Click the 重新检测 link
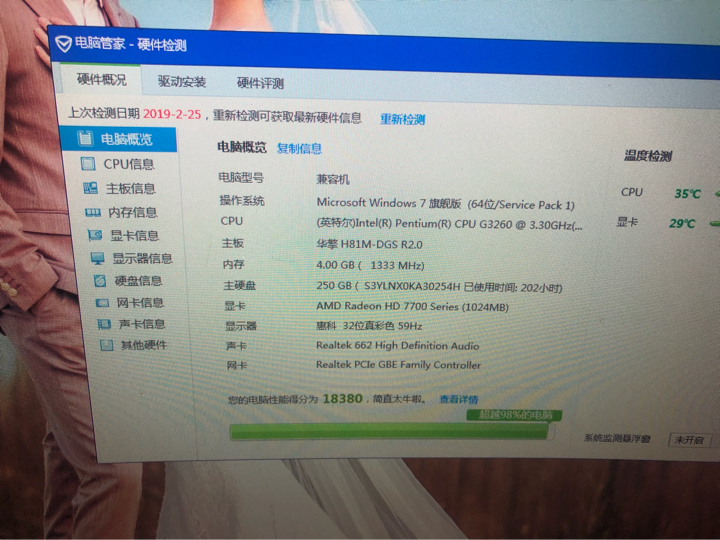Viewport: 720px width, 540px height. pyautogui.click(x=403, y=119)
